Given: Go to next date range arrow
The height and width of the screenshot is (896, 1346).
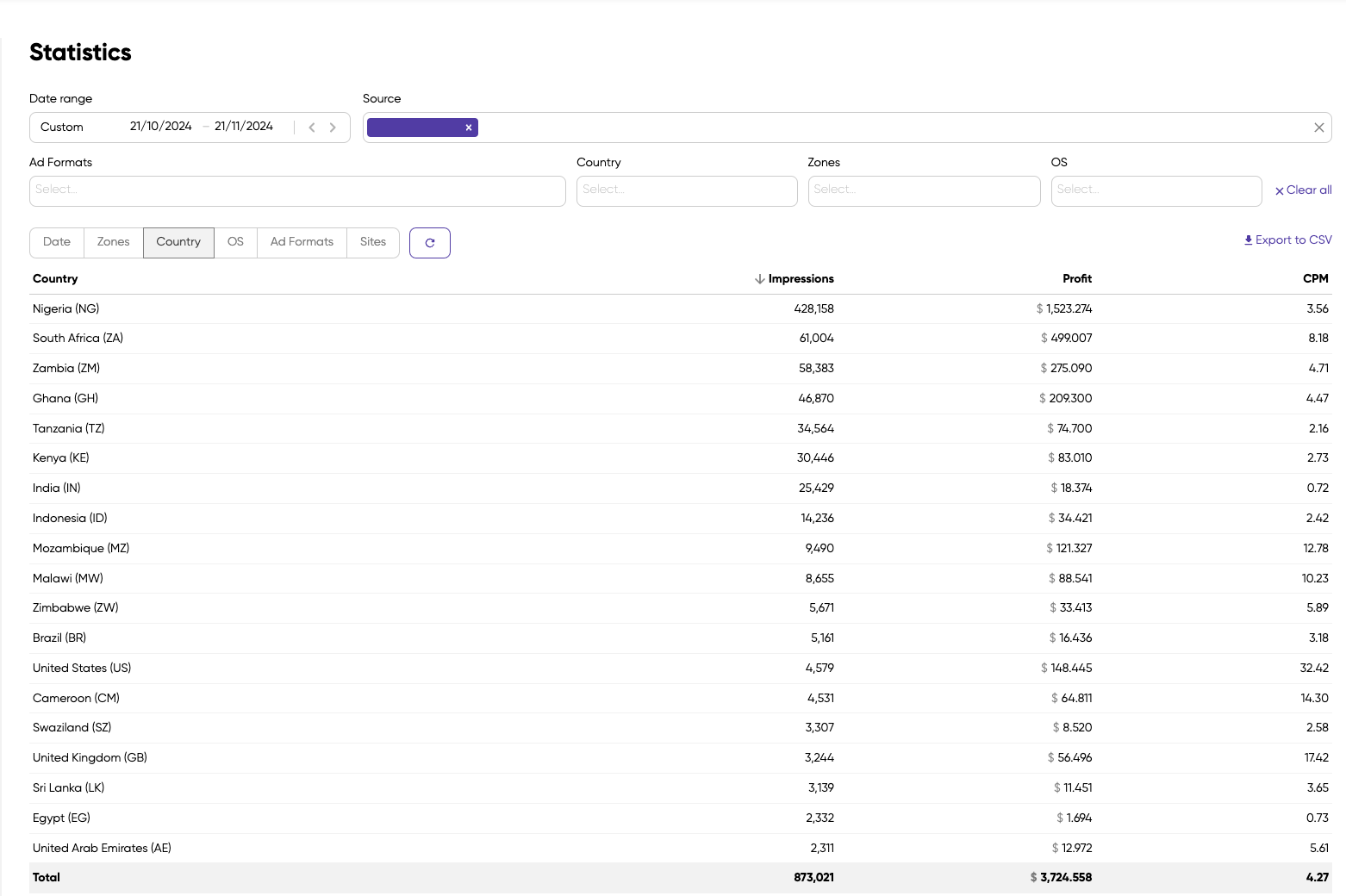Looking at the screenshot, I should click(333, 128).
